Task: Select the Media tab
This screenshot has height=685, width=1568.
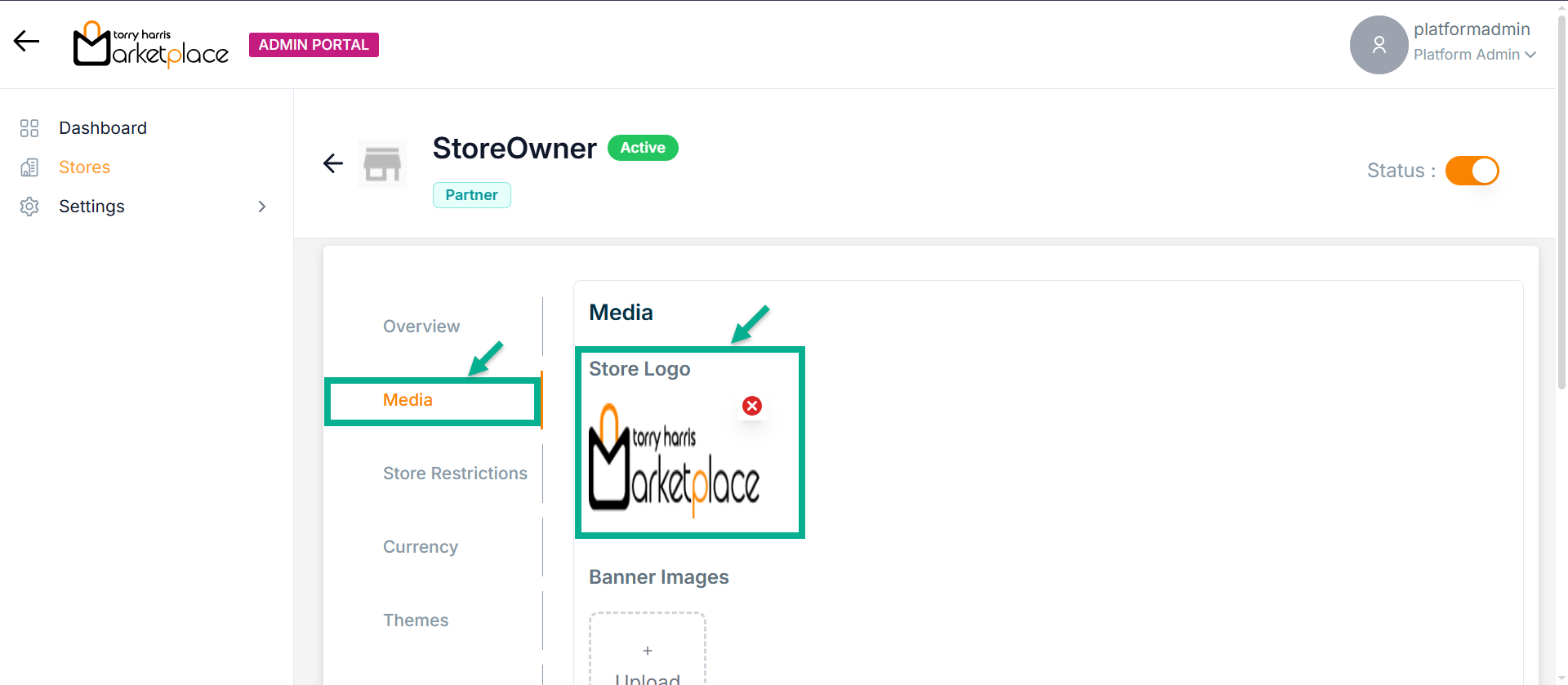Action: pos(408,400)
